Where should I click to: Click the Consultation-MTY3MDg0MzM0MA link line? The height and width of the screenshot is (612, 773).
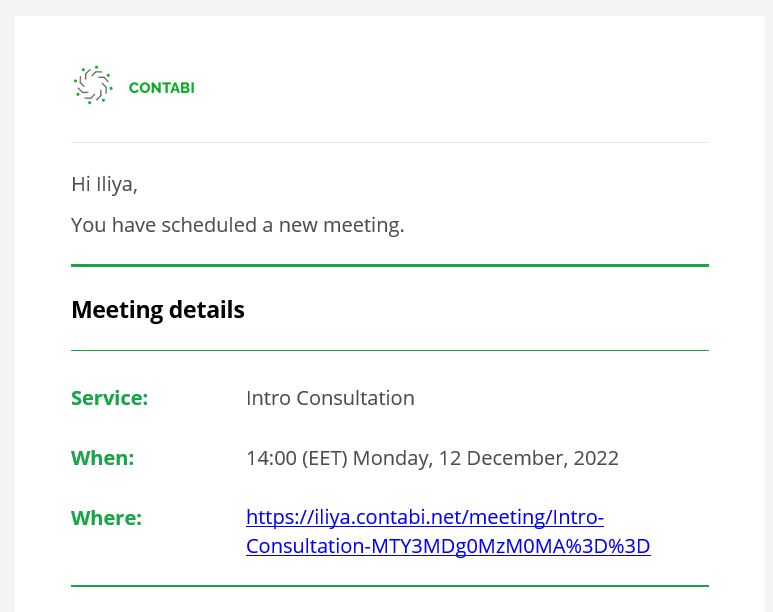(x=448, y=546)
